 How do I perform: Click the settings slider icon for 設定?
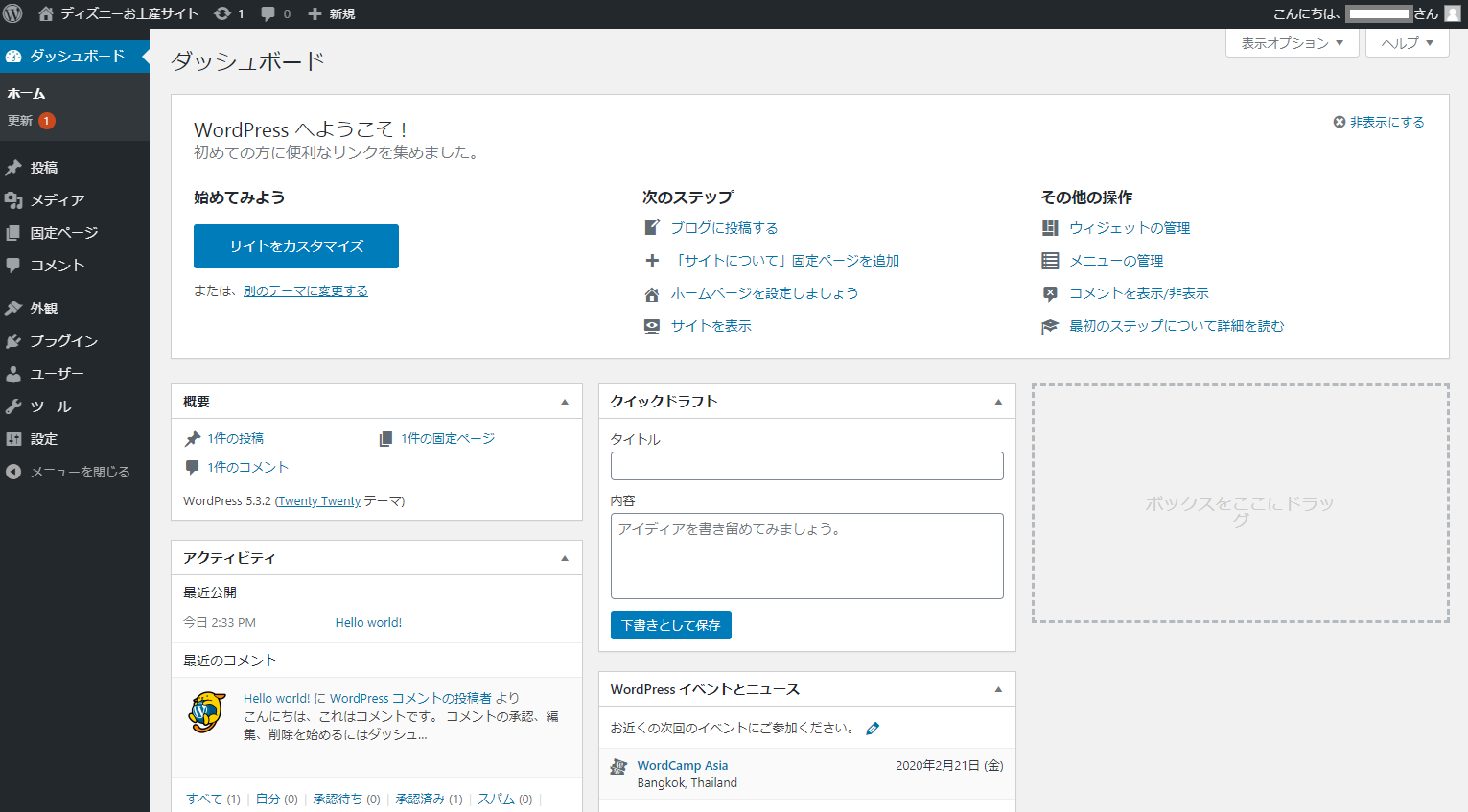point(13,439)
